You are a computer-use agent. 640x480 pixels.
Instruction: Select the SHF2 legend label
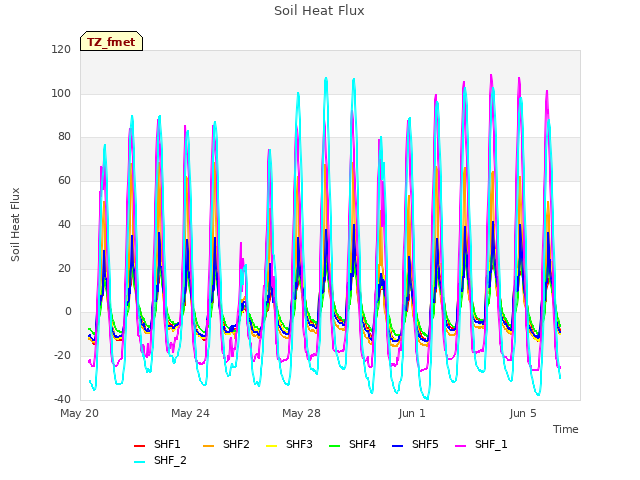236,444
